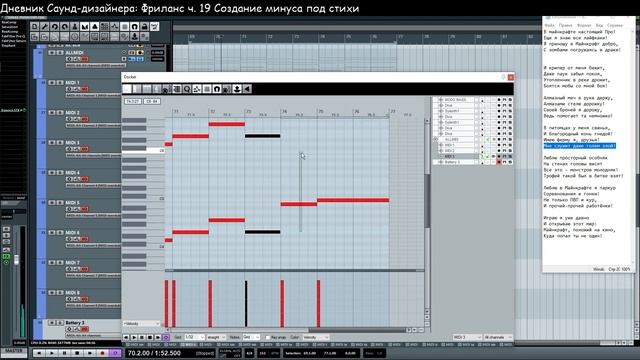Click the stamp-shaped icon in second toolbar row
The height and width of the screenshot is (360, 640).
point(135,37)
